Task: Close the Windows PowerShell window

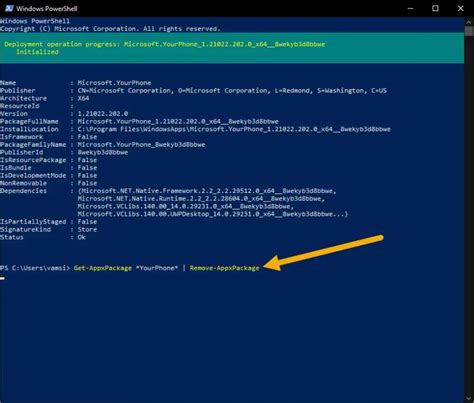Action: [x=461, y=8]
